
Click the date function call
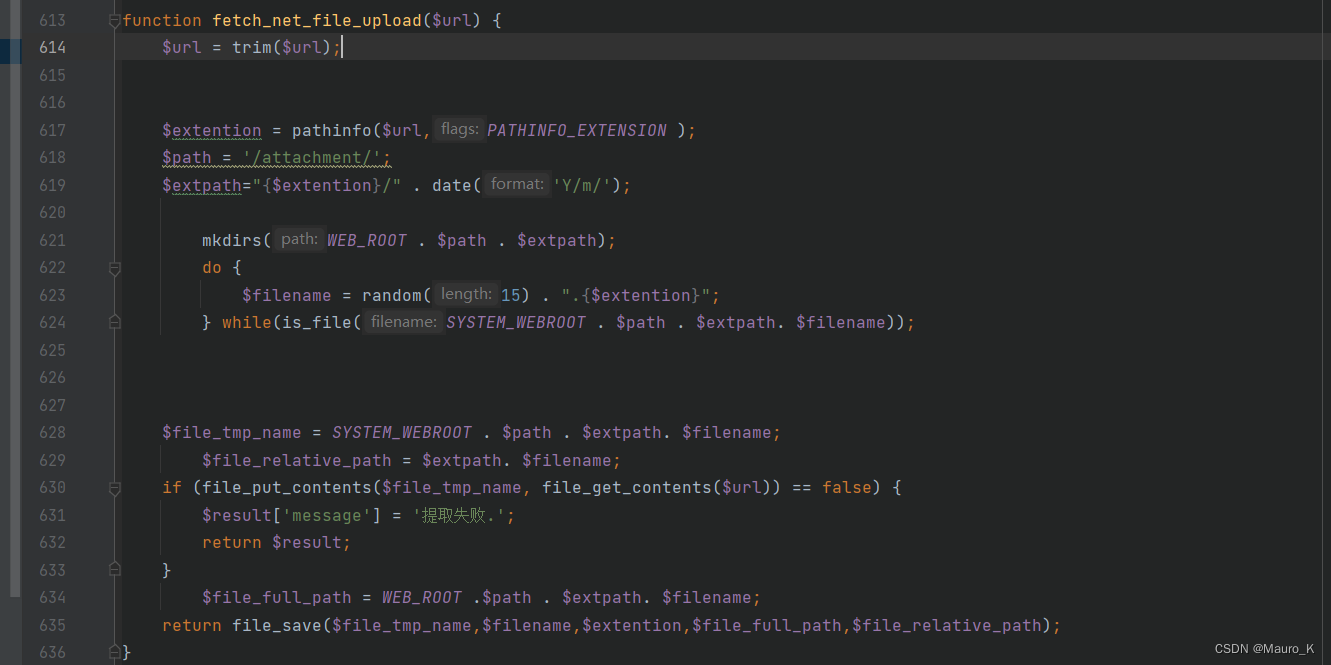pos(452,185)
